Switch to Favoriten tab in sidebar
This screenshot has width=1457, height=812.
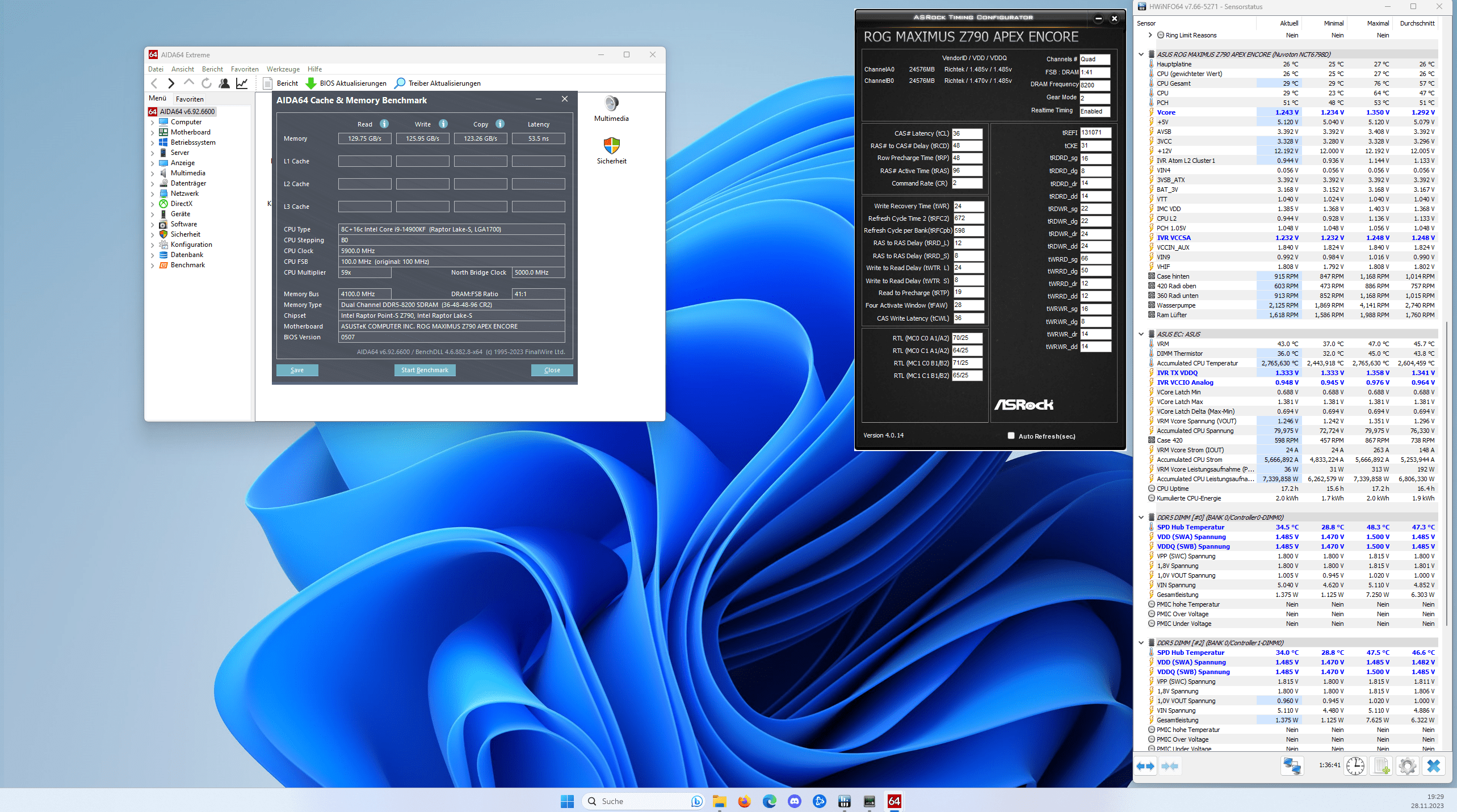point(190,99)
